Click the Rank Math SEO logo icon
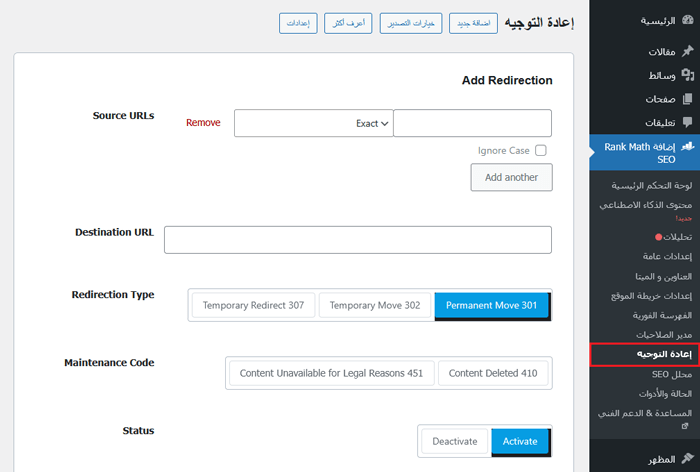Viewport: 700px width, 472px height. [688, 146]
